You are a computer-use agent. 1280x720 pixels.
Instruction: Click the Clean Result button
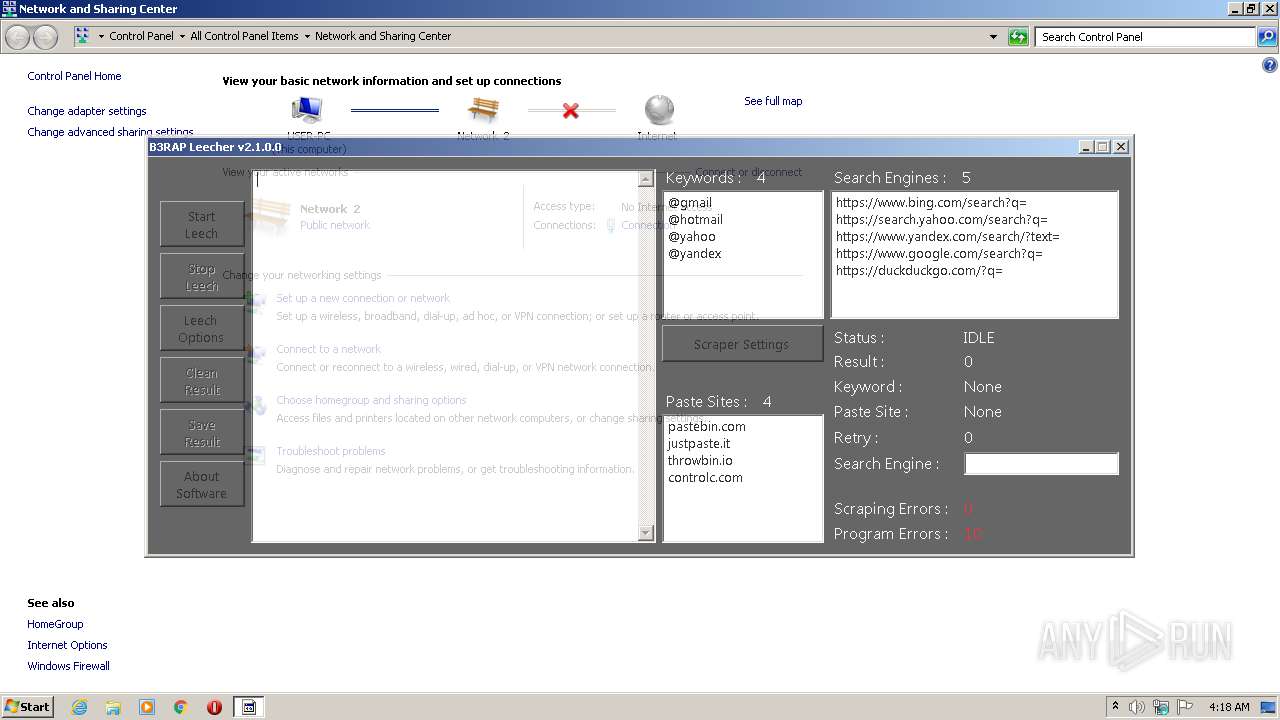click(202, 380)
